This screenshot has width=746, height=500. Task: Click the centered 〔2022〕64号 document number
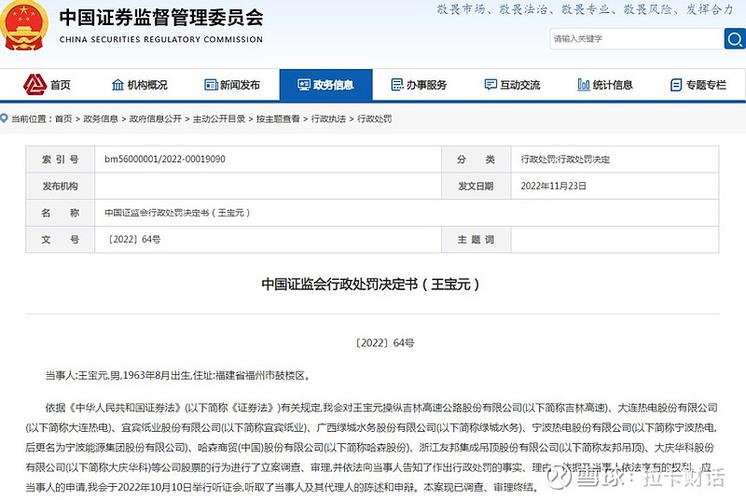(x=384, y=343)
